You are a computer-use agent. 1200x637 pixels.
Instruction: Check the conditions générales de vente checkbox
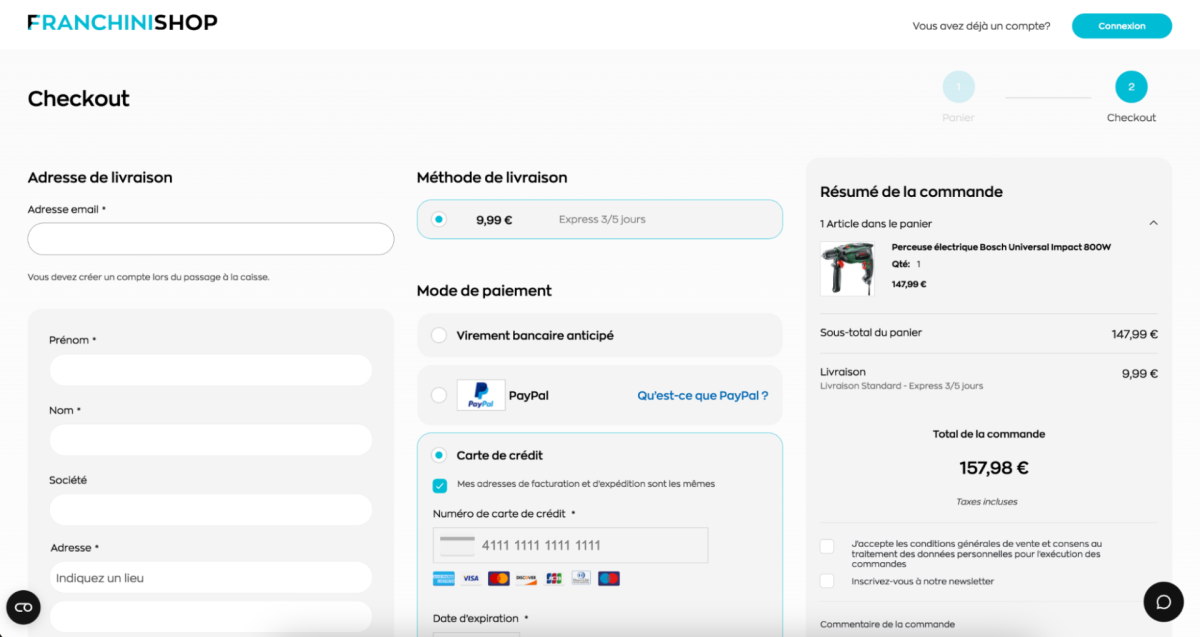coord(827,546)
